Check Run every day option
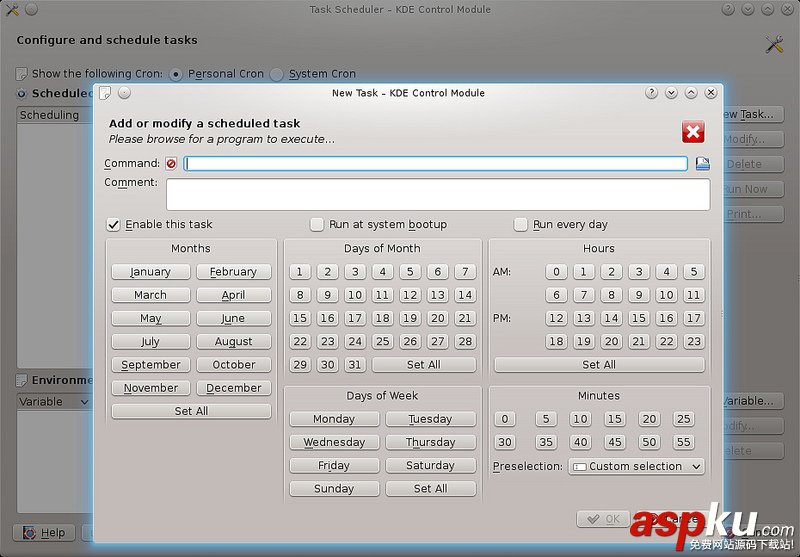 520,224
